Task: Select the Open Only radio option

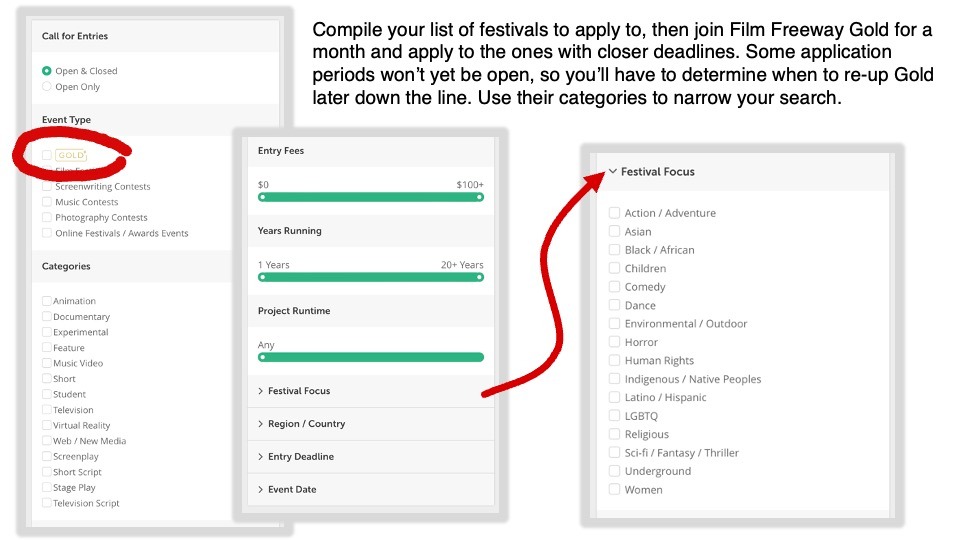Action: click(x=47, y=87)
